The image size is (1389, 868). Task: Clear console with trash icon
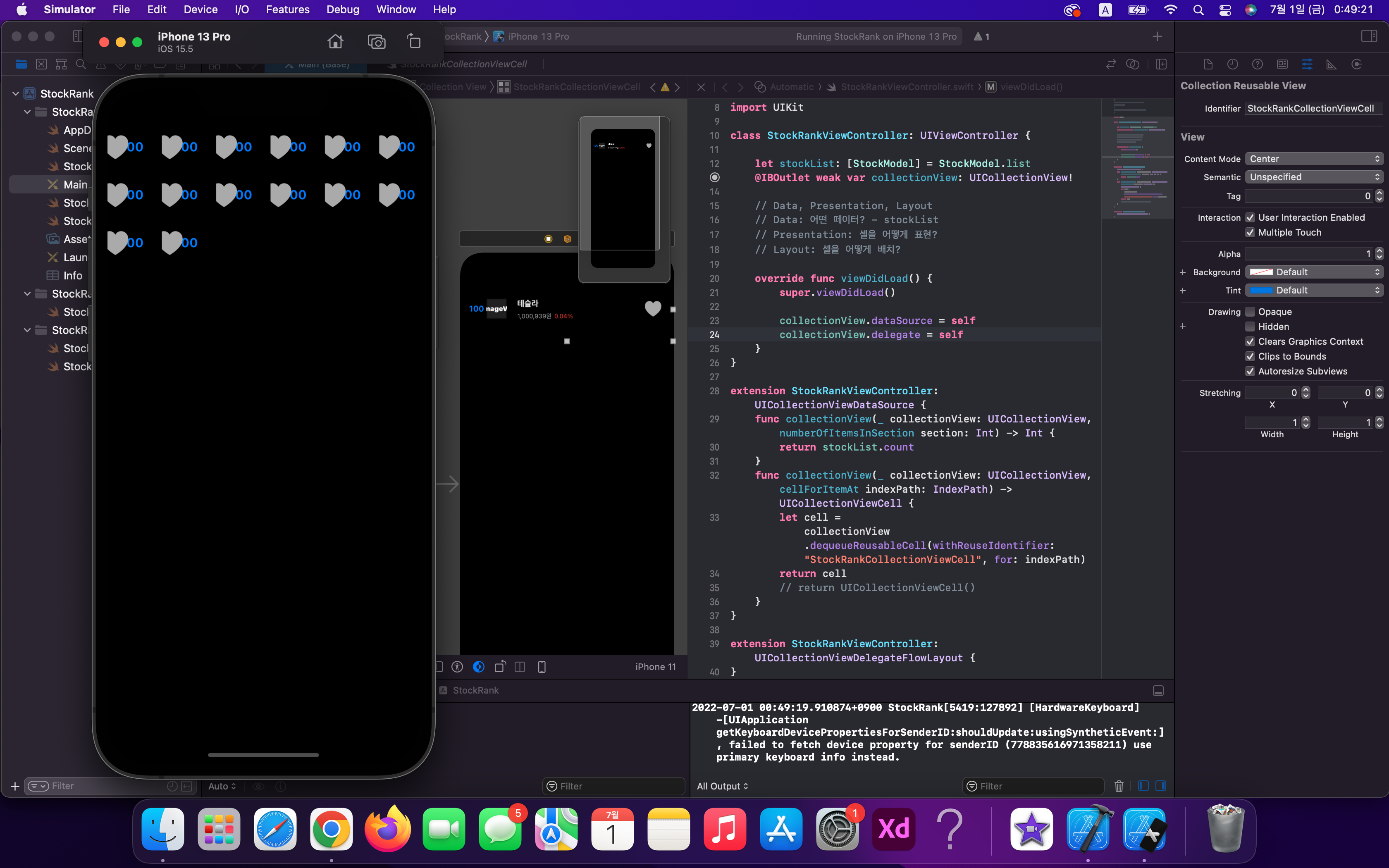[x=1119, y=786]
